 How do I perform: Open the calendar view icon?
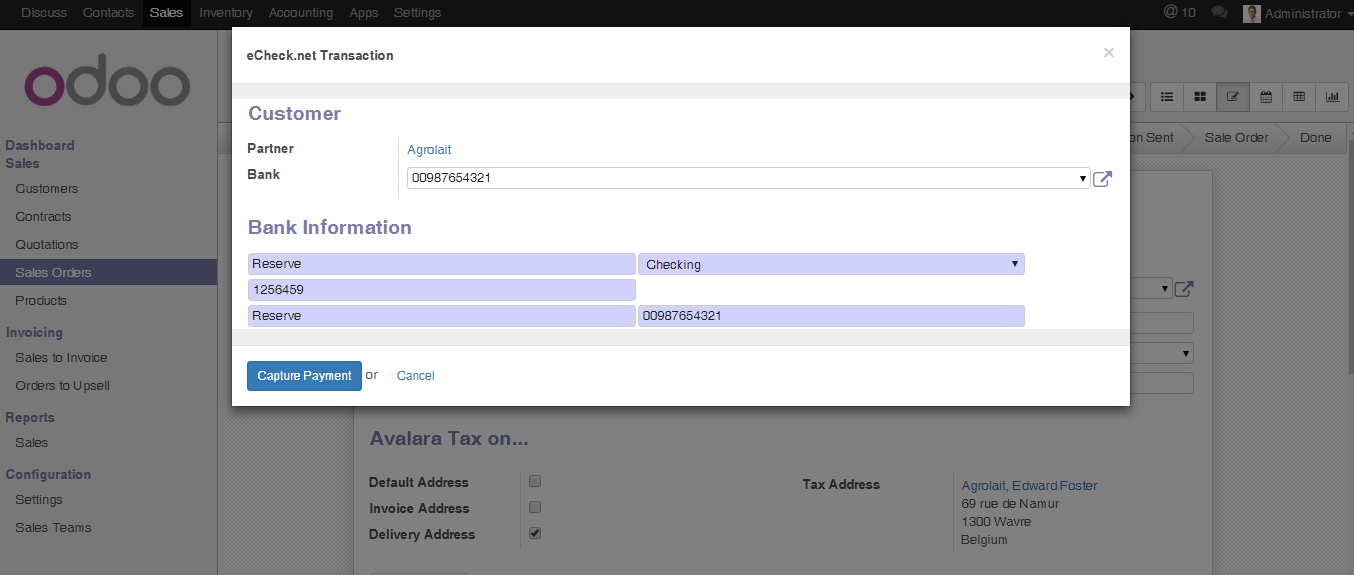click(1266, 97)
